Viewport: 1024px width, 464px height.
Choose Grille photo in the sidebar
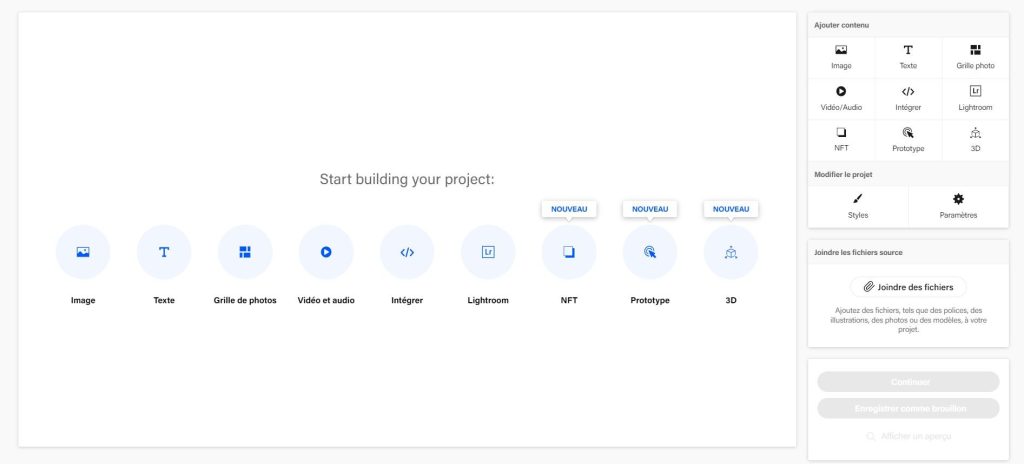(976, 58)
